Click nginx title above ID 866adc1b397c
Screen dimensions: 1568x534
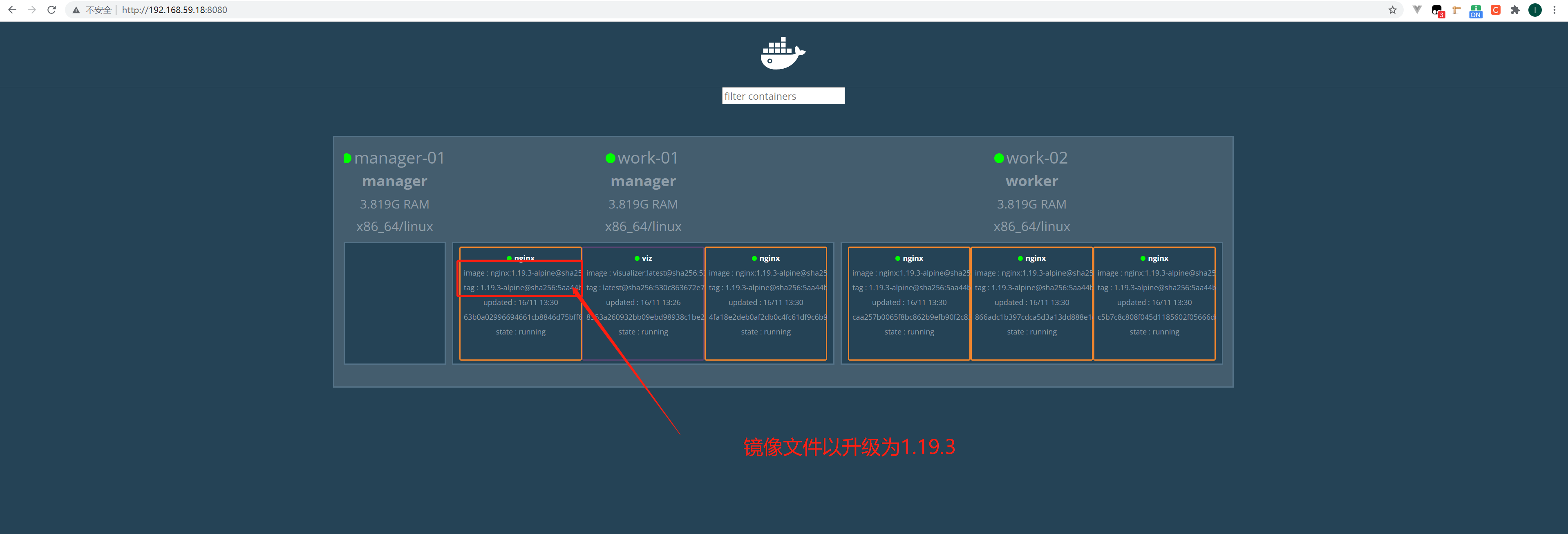coord(1036,258)
